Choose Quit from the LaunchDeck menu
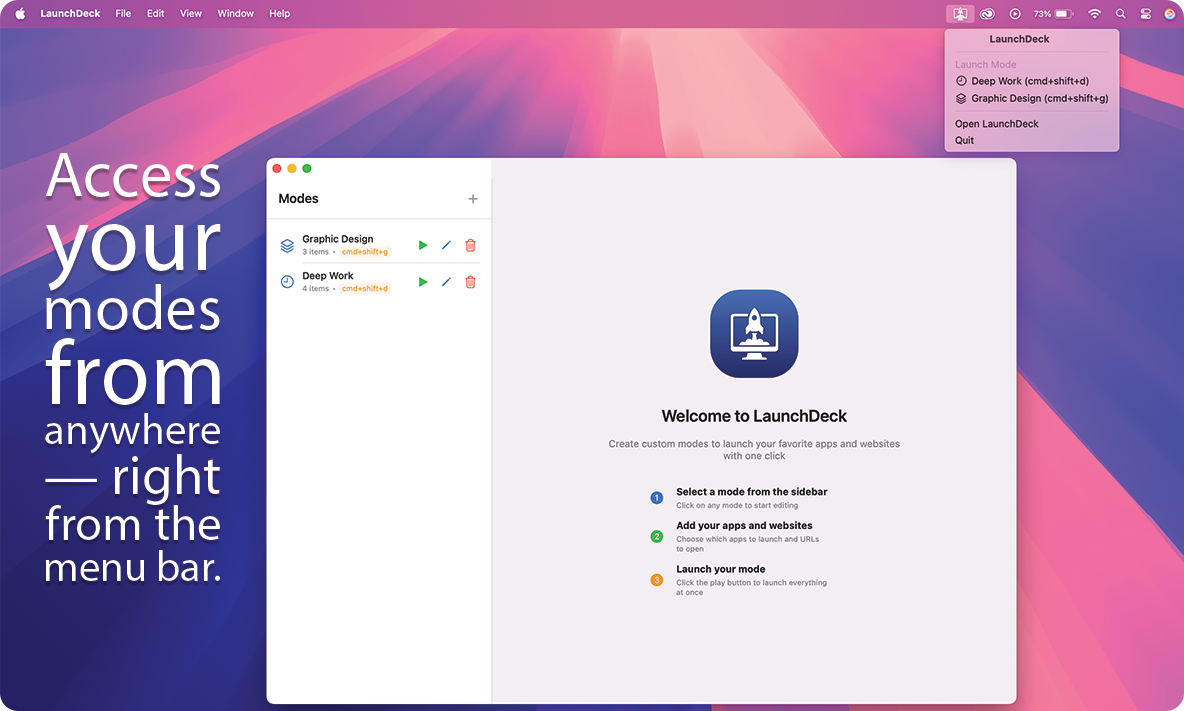 [963, 140]
